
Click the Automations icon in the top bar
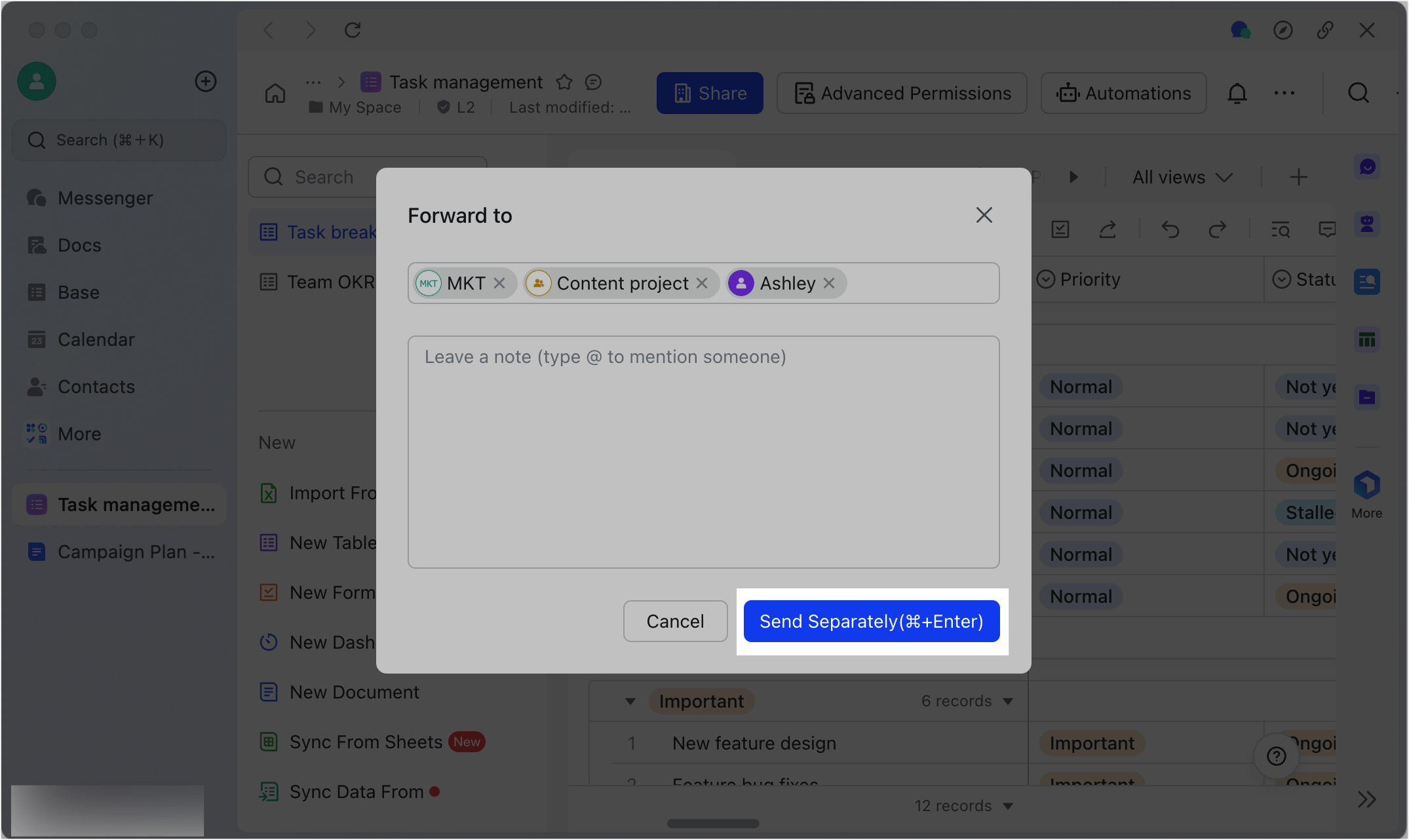click(x=1123, y=92)
